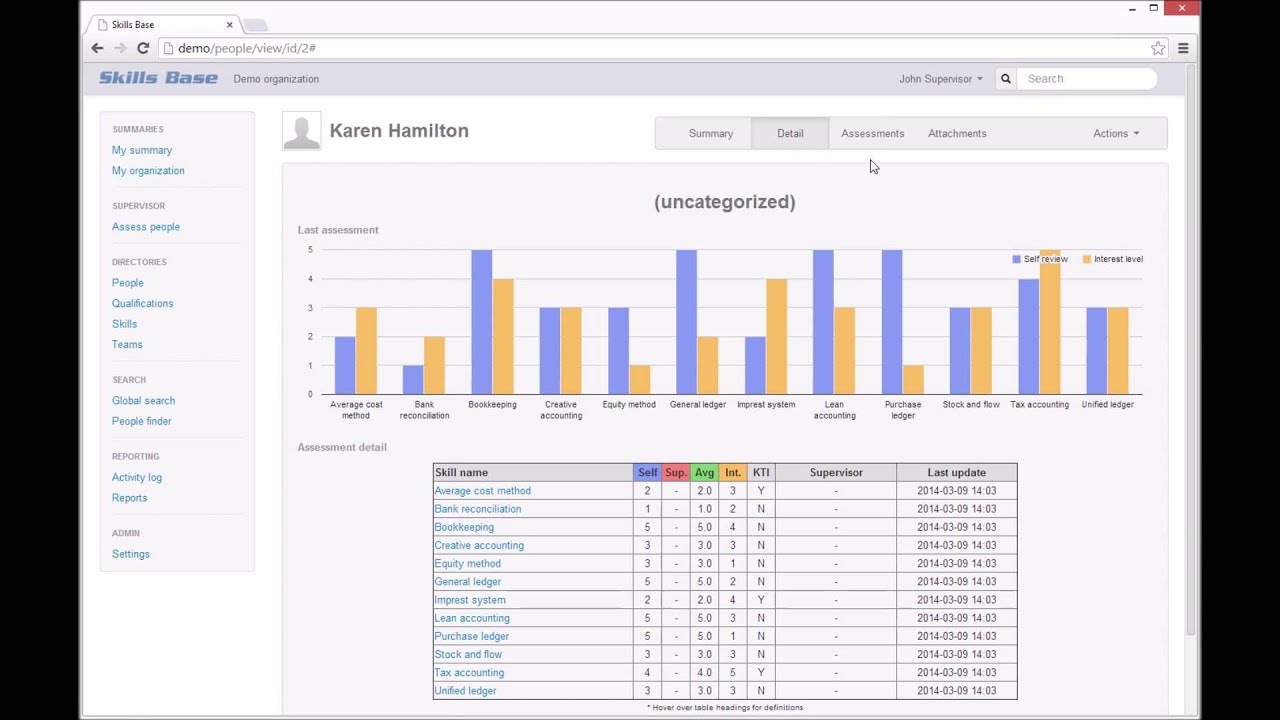Click the Demo organization label

click(276, 79)
